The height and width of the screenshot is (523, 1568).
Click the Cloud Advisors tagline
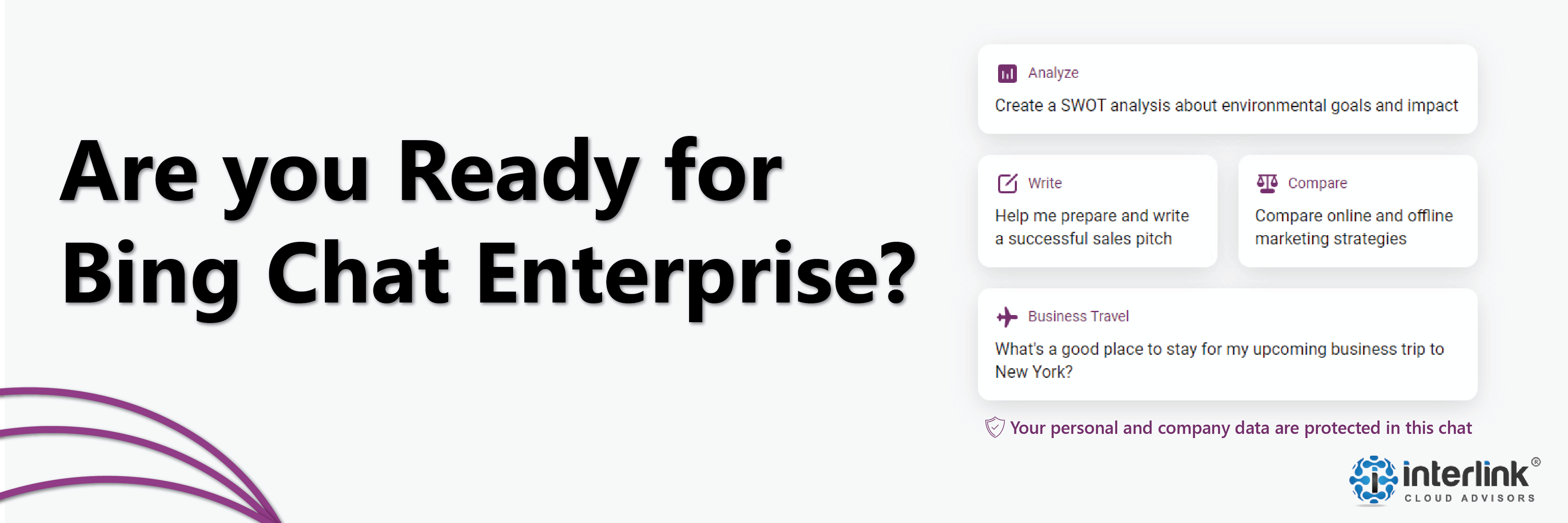[1469, 498]
